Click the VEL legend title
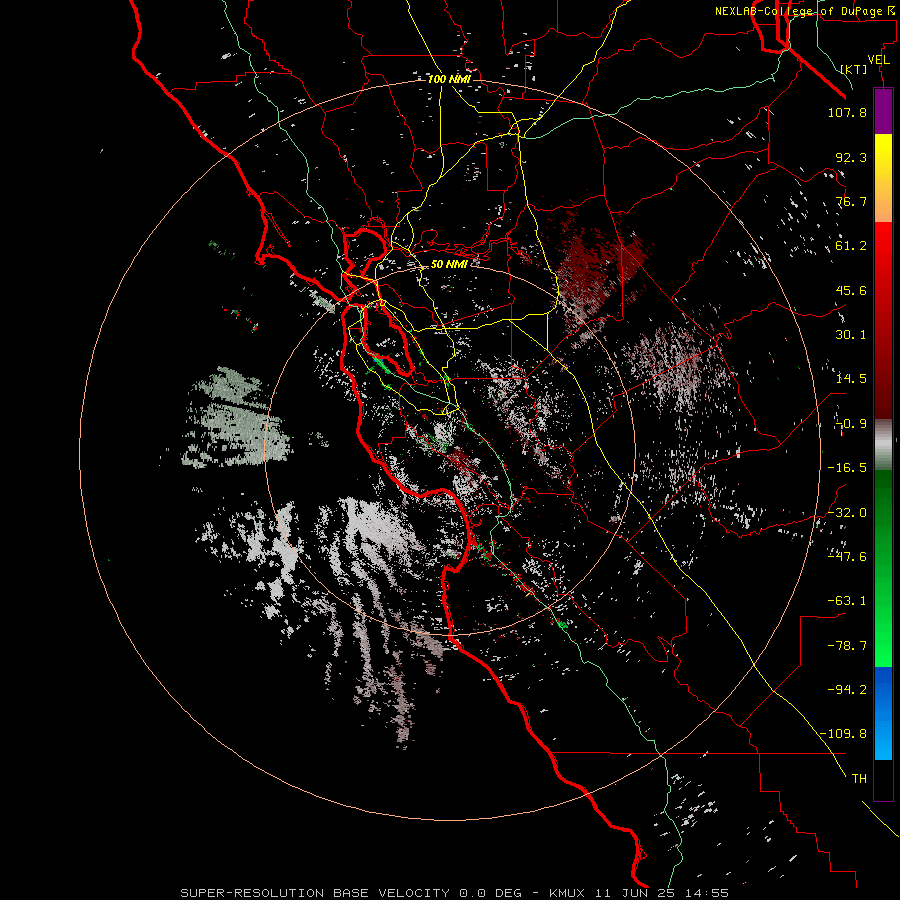 (x=879, y=59)
